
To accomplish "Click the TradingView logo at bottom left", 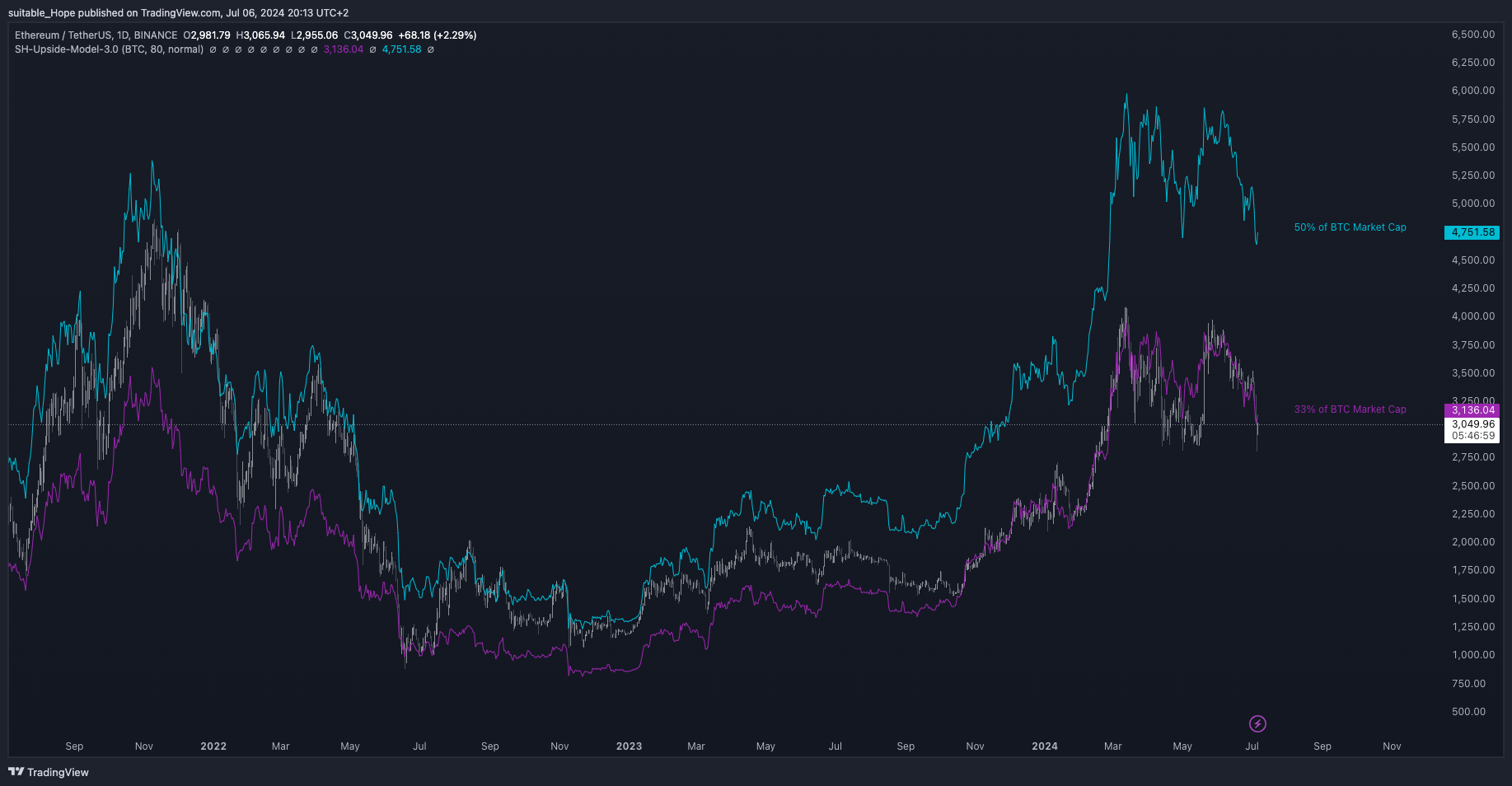I will point(49,772).
